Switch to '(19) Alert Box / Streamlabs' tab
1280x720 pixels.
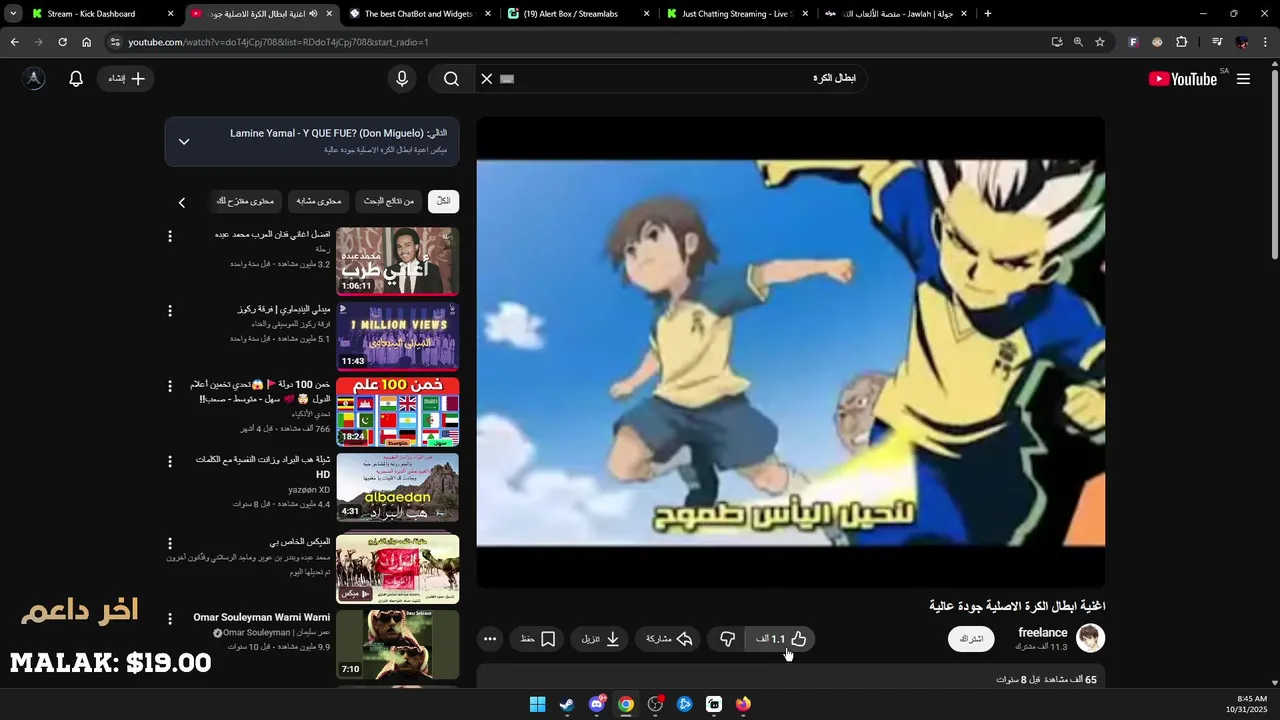(579, 14)
